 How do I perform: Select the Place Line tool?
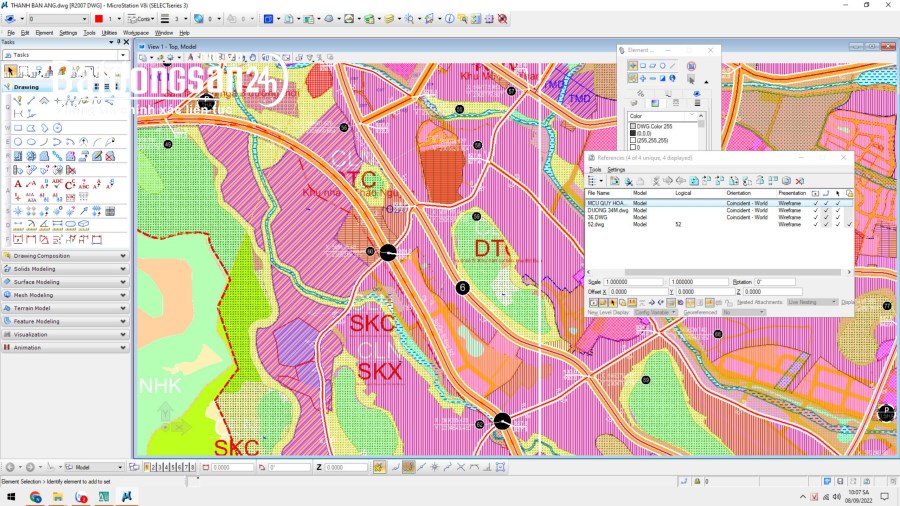(x=31, y=101)
